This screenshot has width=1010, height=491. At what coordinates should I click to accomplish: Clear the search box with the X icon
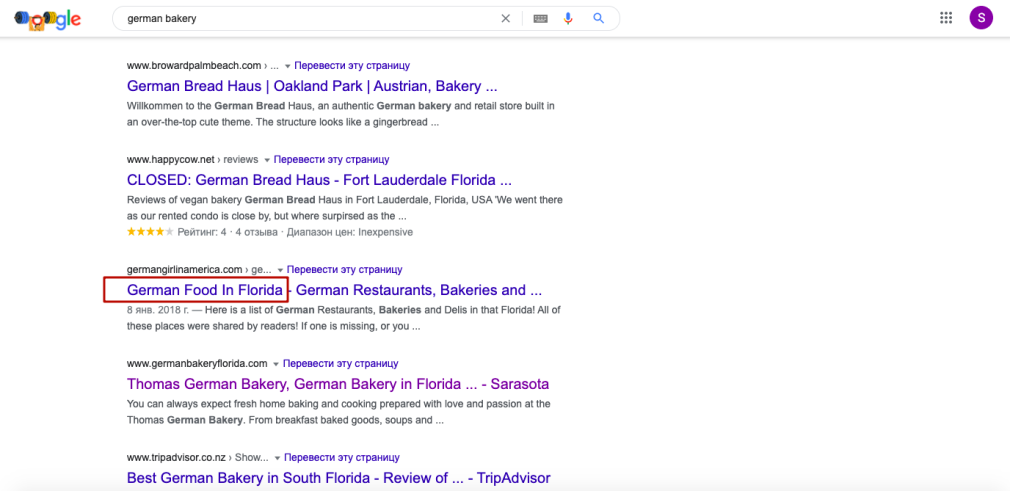click(505, 18)
